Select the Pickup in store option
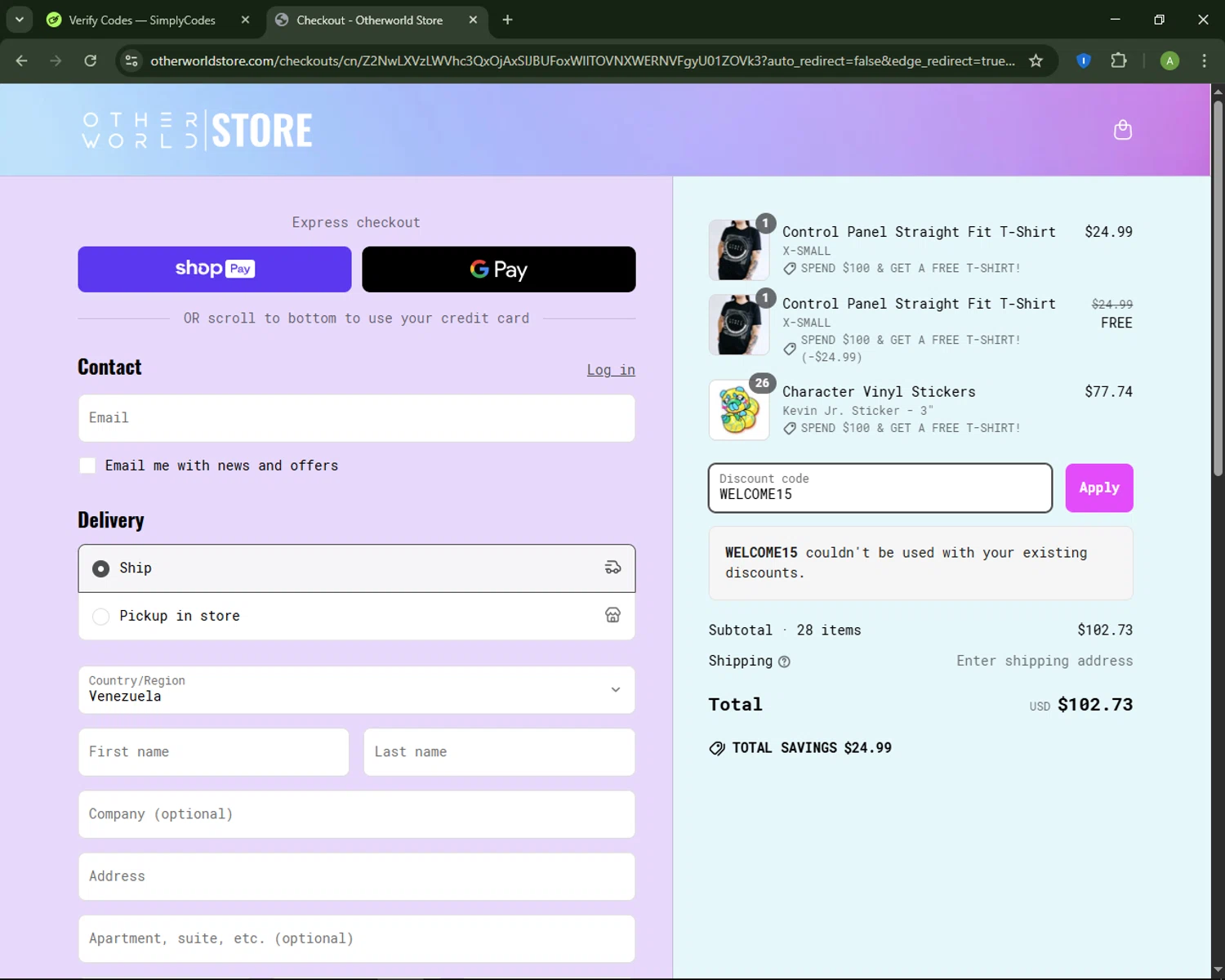The height and width of the screenshot is (980, 1225). click(x=357, y=616)
